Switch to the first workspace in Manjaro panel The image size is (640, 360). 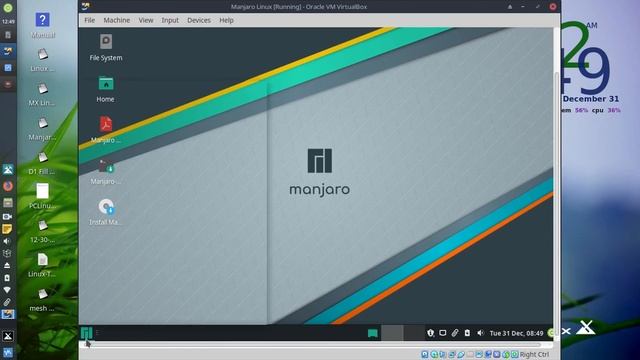(392, 333)
